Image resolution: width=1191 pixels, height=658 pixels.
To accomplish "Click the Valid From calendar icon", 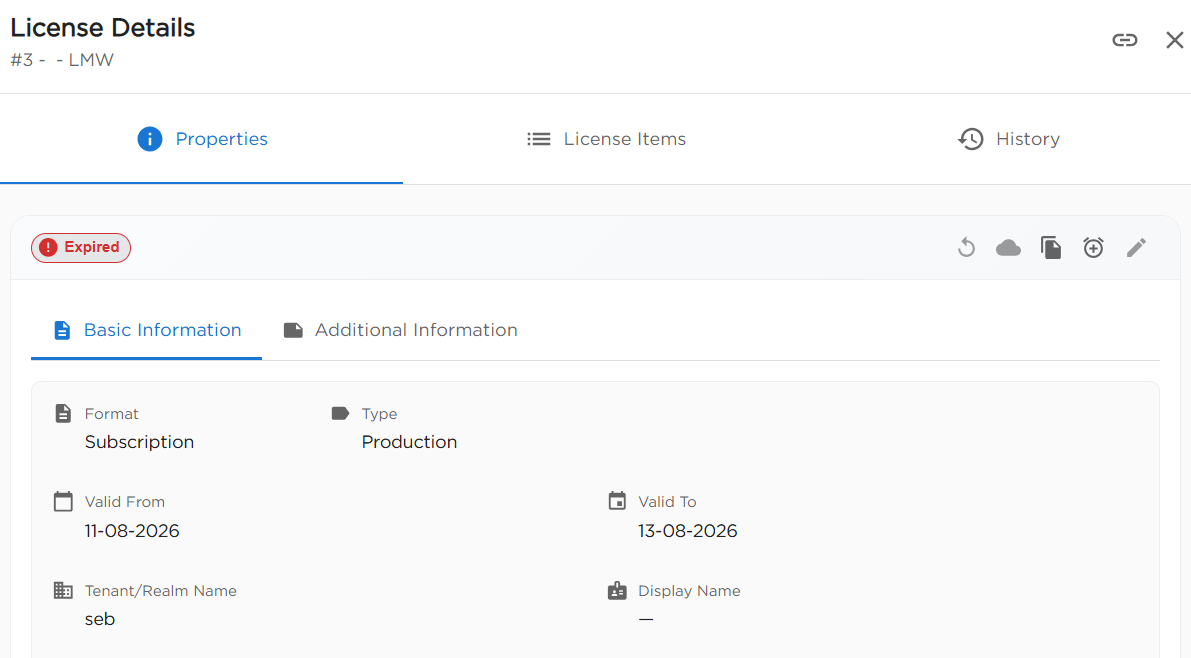I will click(x=63, y=501).
